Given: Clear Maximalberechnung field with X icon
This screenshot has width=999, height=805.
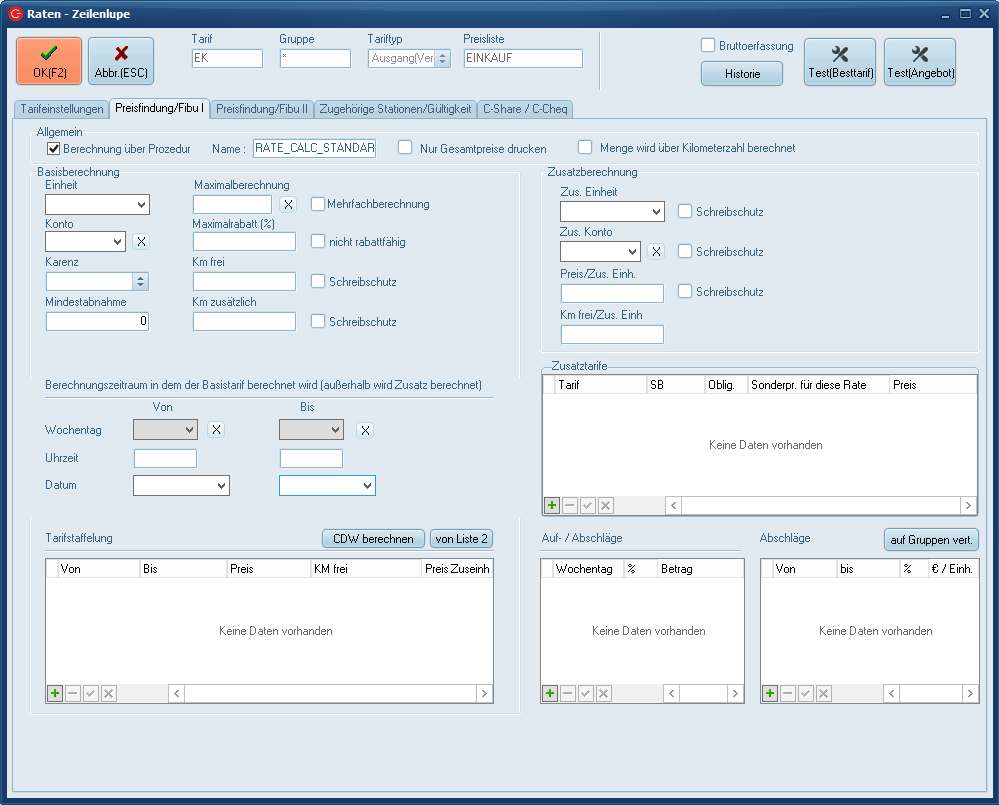Looking at the screenshot, I should (x=287, y=204).
